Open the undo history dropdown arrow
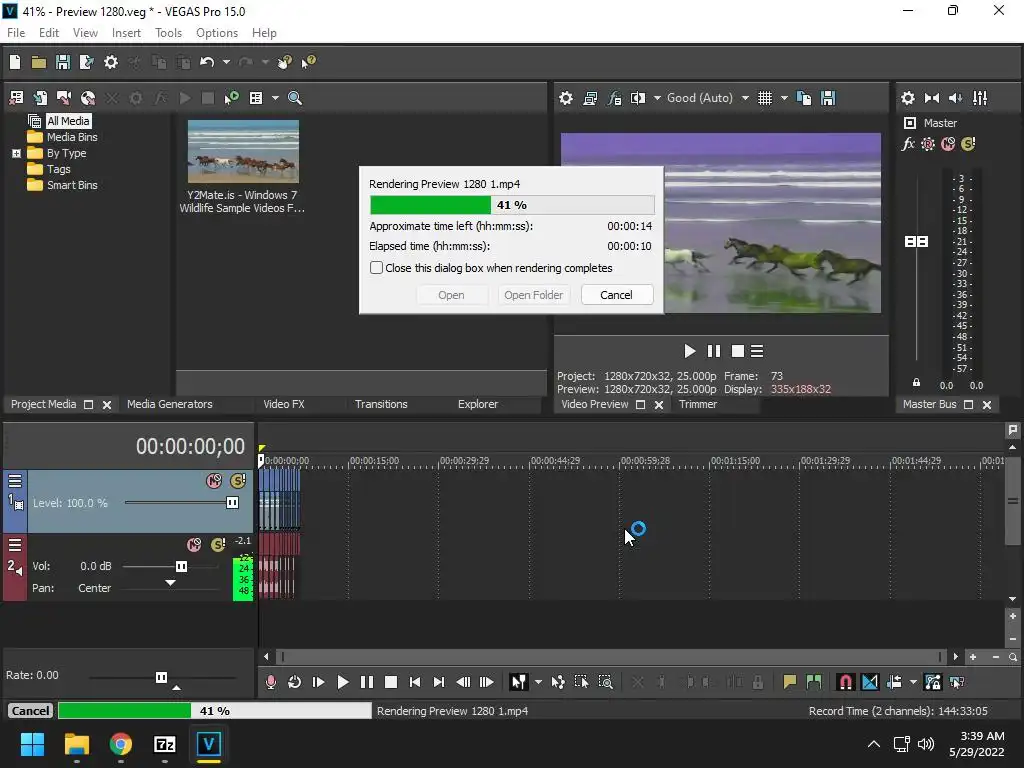Image resolution: width=1024 pixels, height=768 pixels. click(x=226, y=62)
